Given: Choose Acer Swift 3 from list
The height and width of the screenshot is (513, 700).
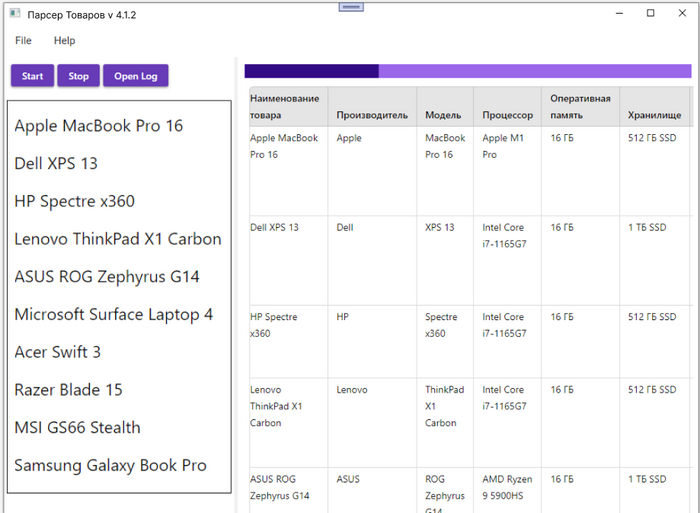Looking at the screenshot, I should coord(57,352).
